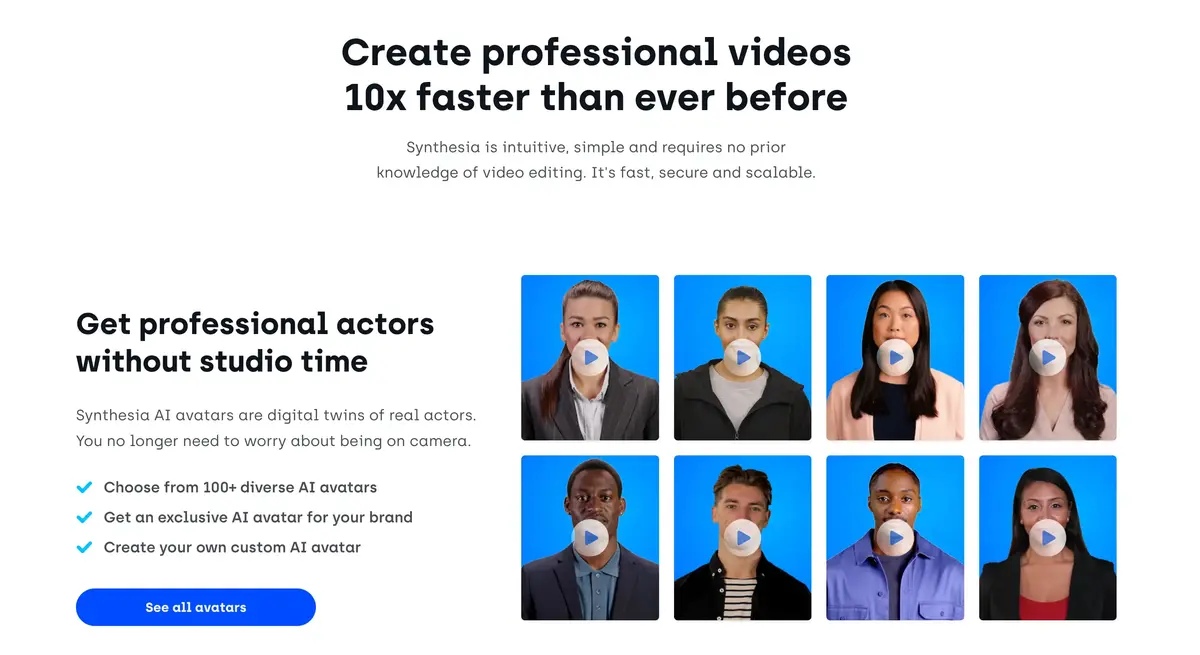
Task: Click the 'Get professional actors without studio time' heading
Action: 255,342
